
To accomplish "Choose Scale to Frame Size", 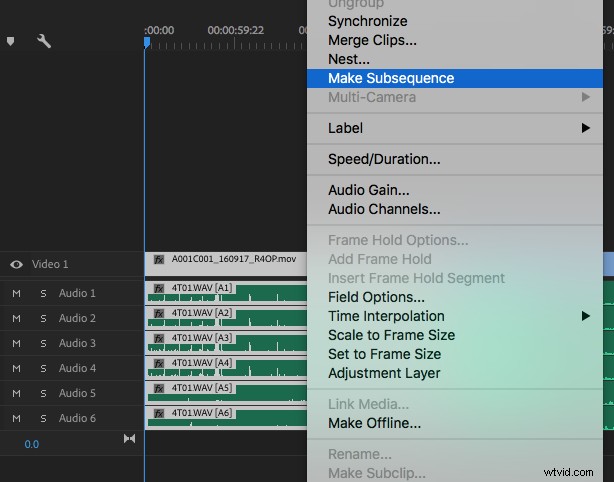I will [455, 335].
